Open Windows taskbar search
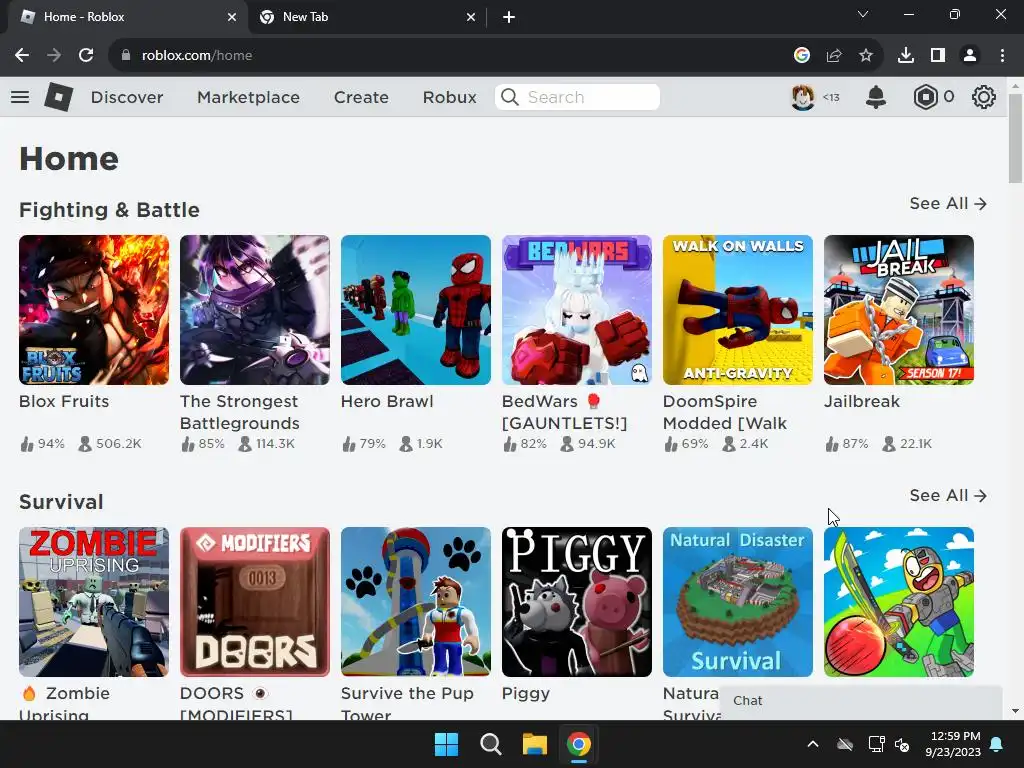1024x768 pixels. tap(490, 744)
